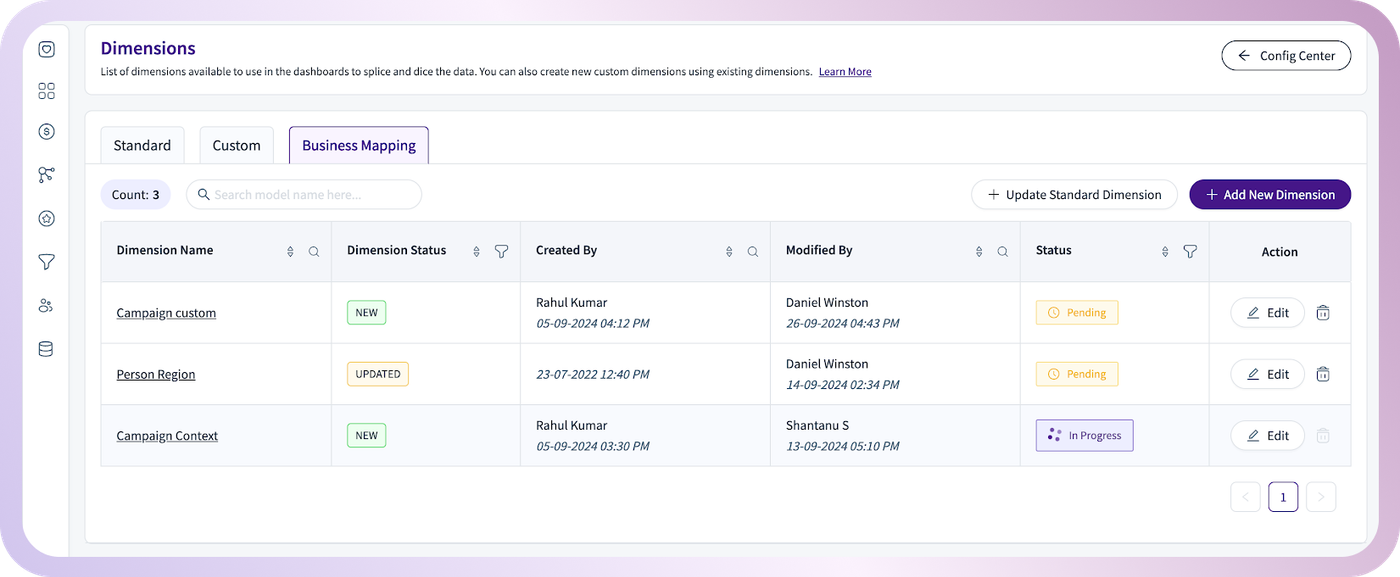The height and width of the screenshot is (577, 1400).
Task: Open the users icon in sidebar
Action: click(46, 305)
